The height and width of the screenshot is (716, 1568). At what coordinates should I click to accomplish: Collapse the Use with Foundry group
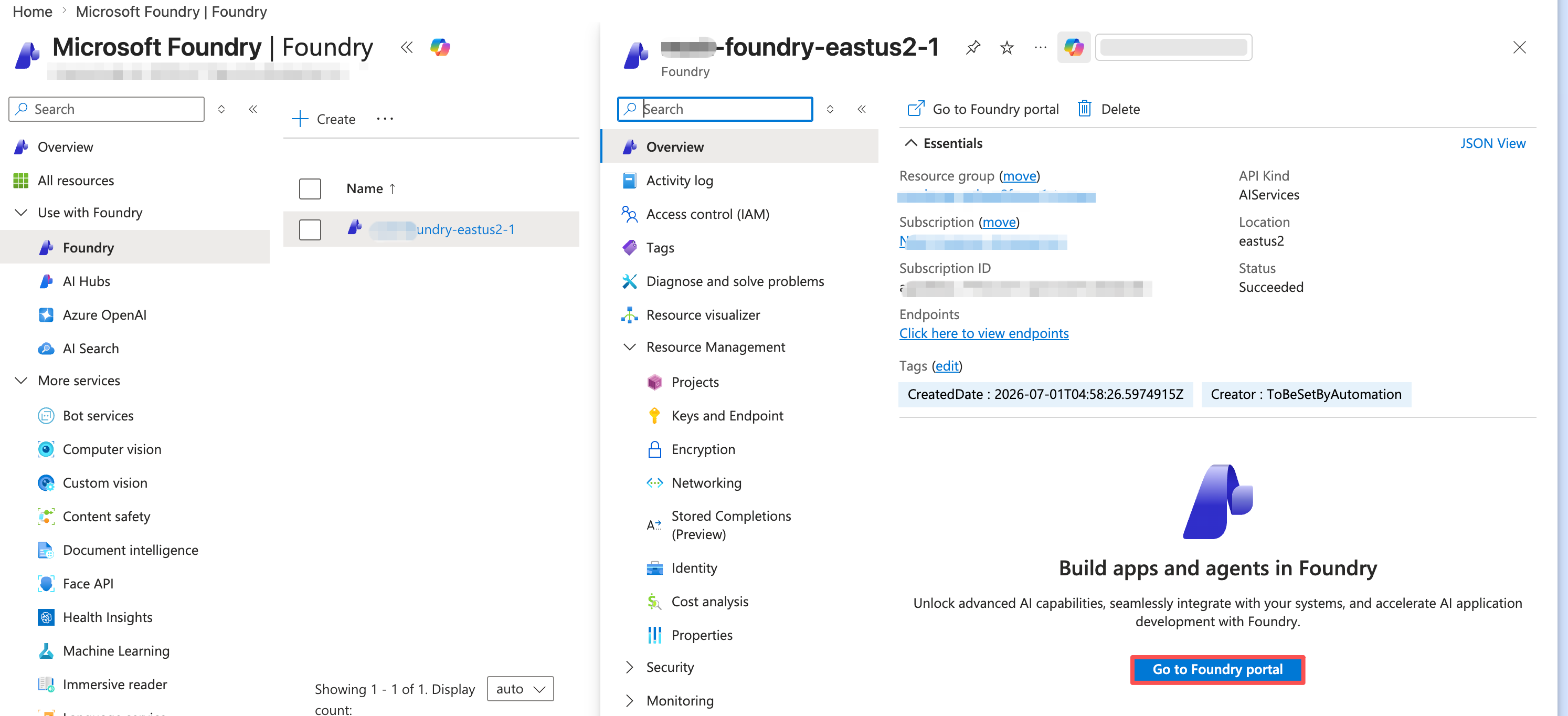coord(22,213)
